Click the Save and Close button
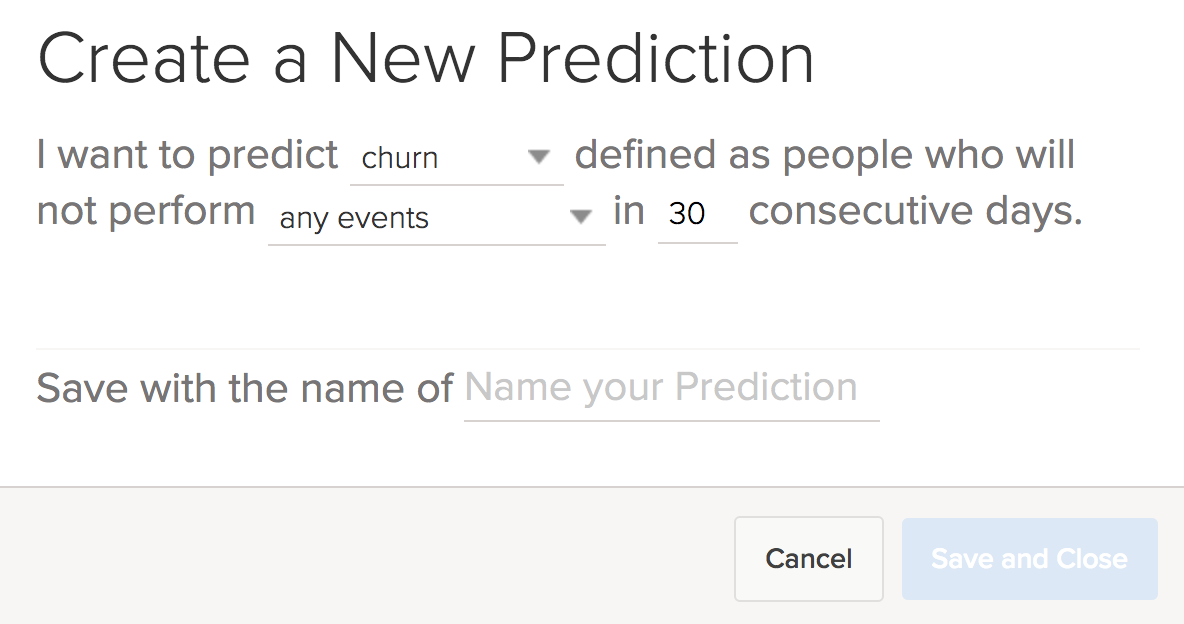Viewport: 1184px width, 624px height. 1029,559
